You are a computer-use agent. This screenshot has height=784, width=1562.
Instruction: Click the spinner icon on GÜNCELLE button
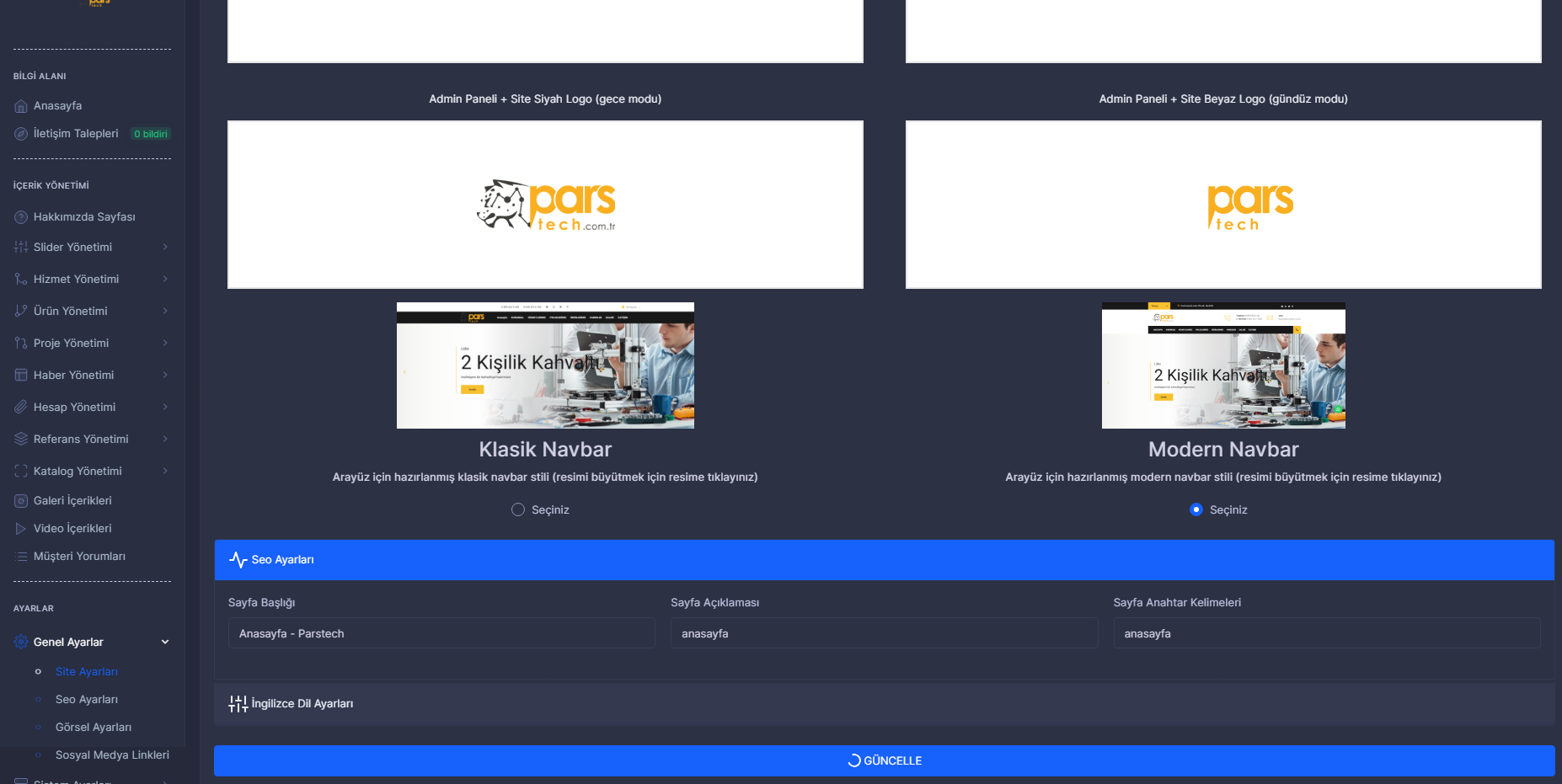(854, 761)
